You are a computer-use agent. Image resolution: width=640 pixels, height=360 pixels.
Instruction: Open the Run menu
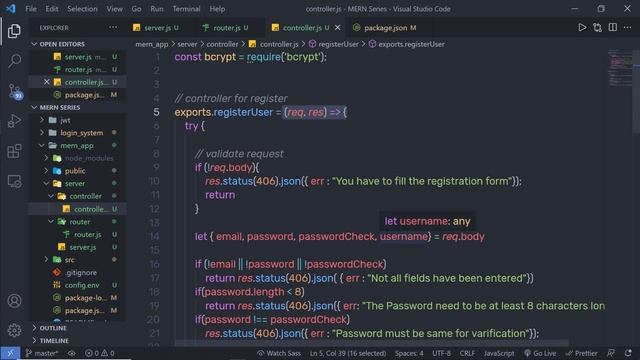(x=157, y=9)
